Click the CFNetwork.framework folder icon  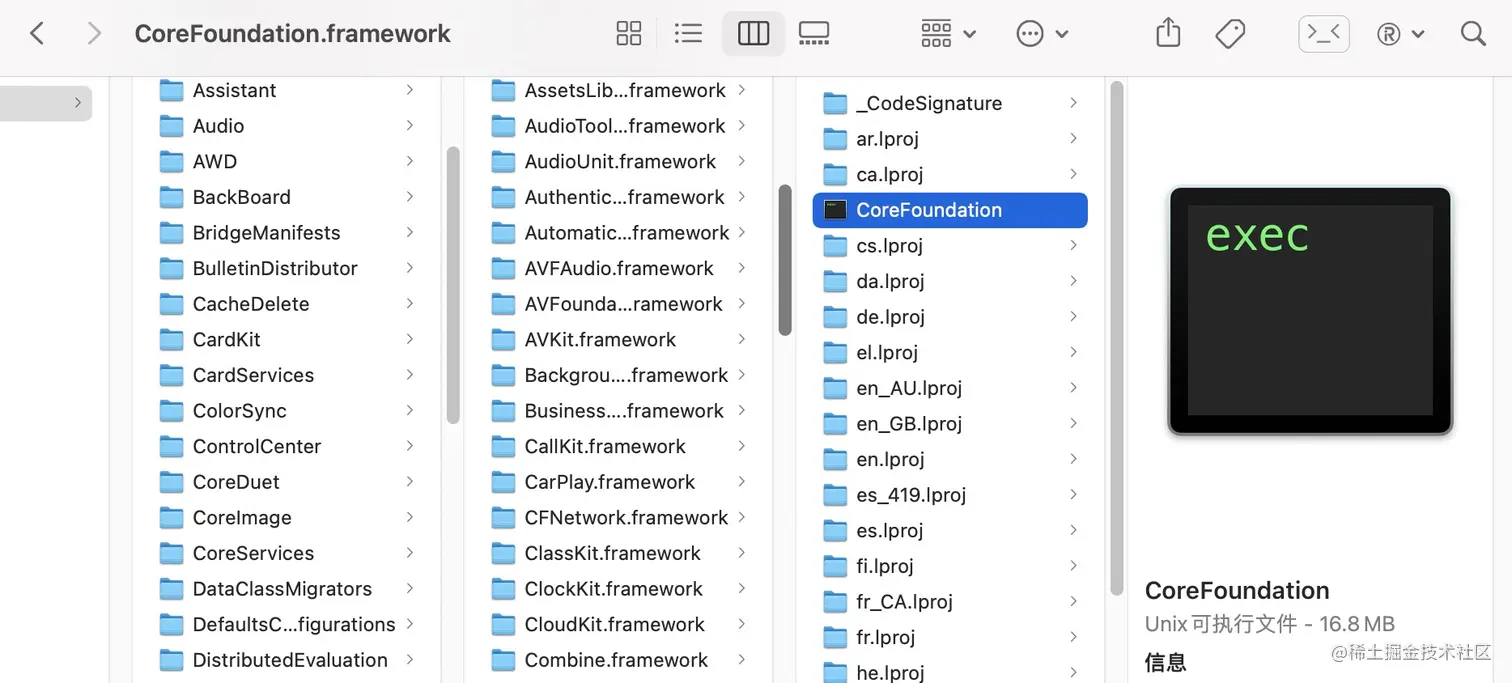[x=503, y=518]
